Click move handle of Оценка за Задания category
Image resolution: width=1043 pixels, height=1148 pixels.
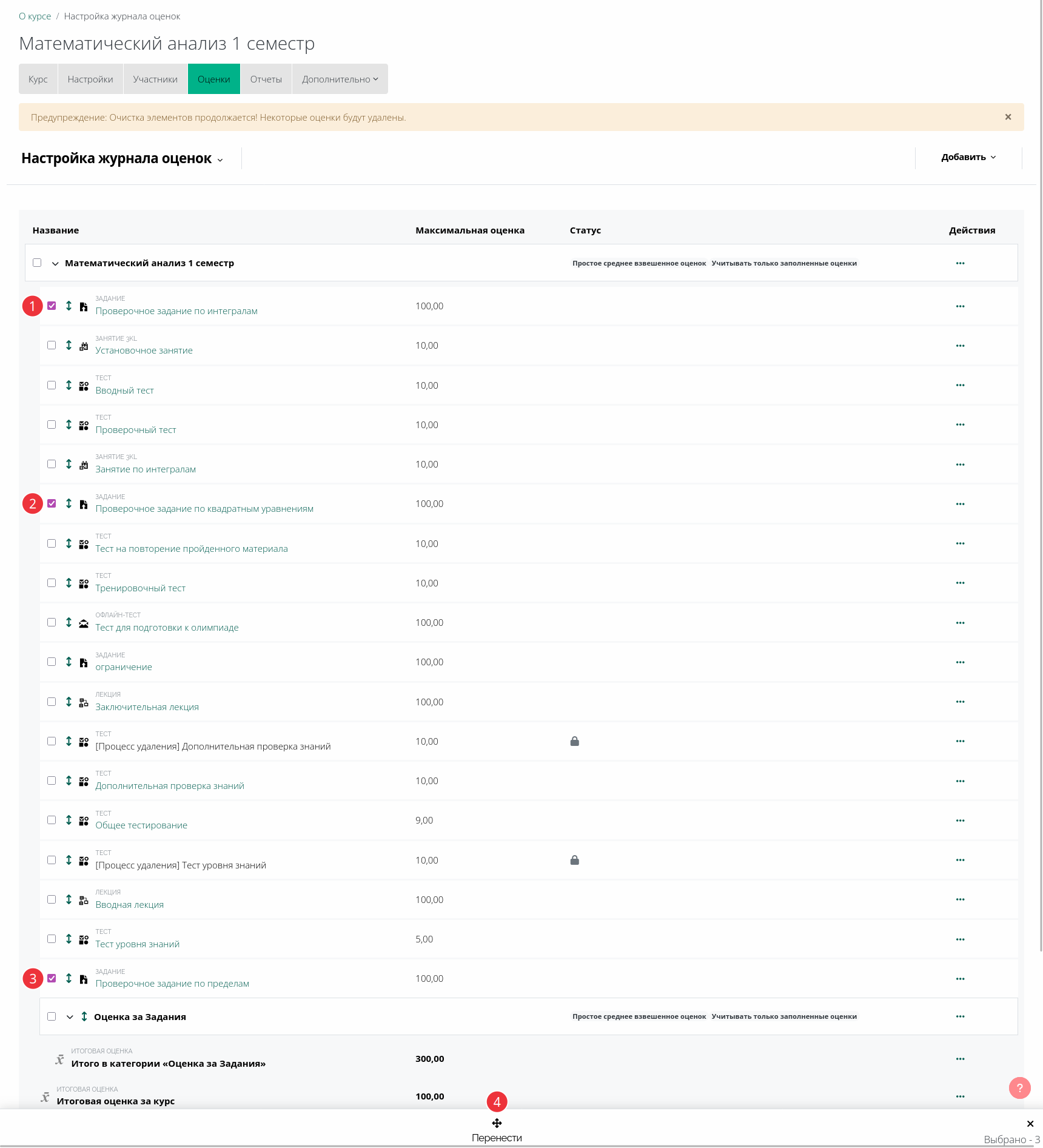pos(84,1016)
